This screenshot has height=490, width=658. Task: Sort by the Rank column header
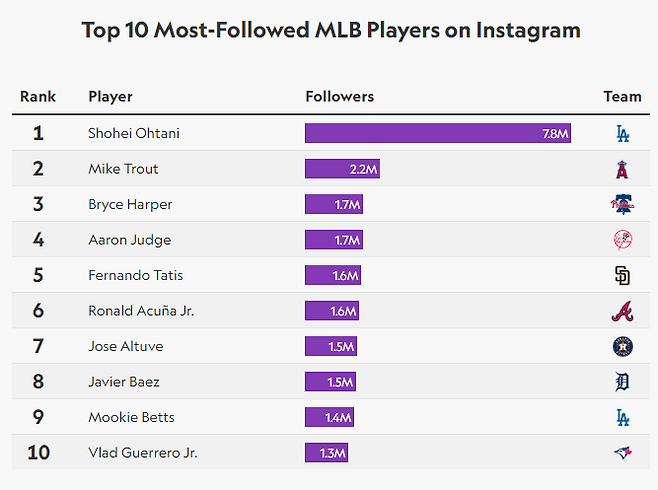[x=38, y=97]
